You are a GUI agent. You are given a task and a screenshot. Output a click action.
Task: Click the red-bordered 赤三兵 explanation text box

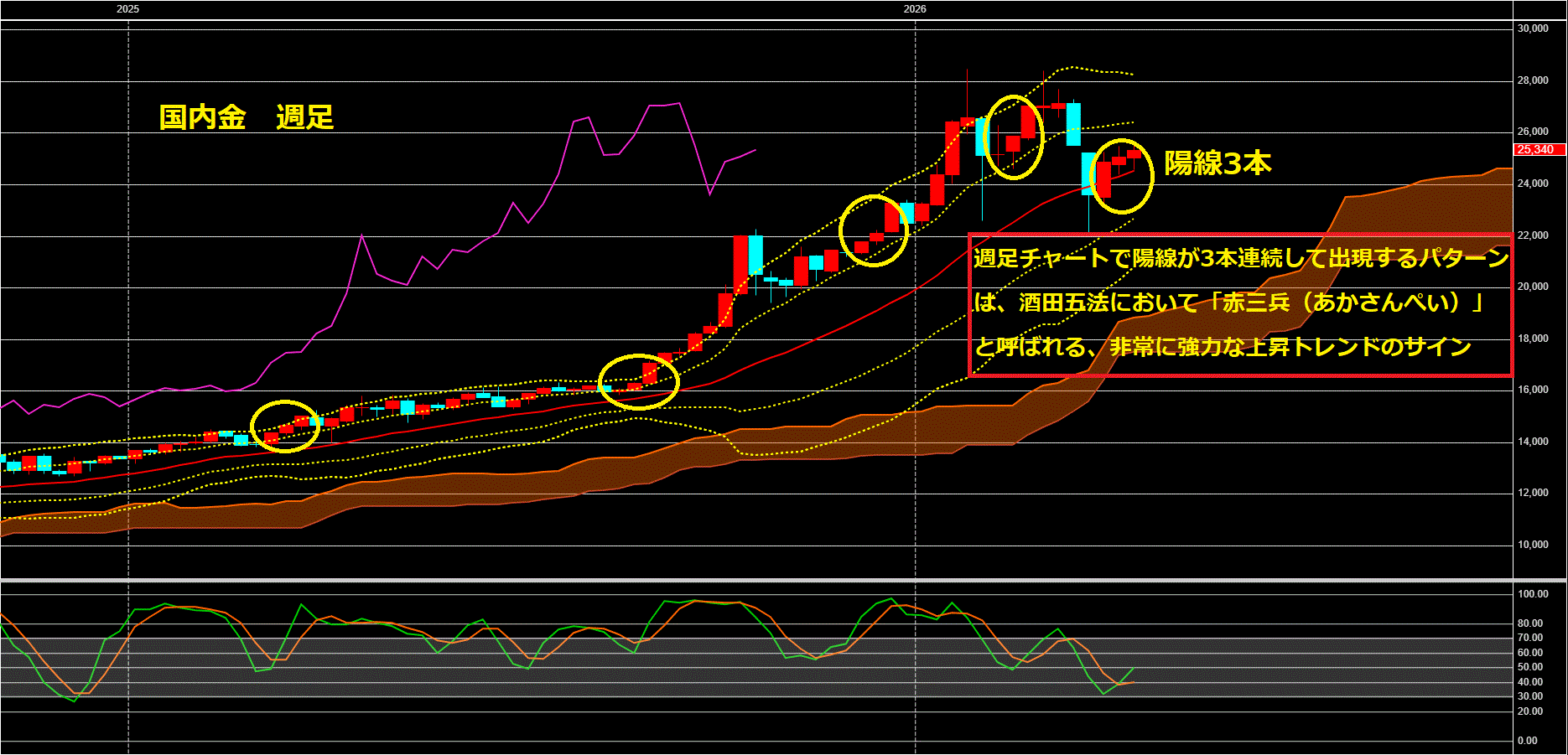tap(1240, 305)
